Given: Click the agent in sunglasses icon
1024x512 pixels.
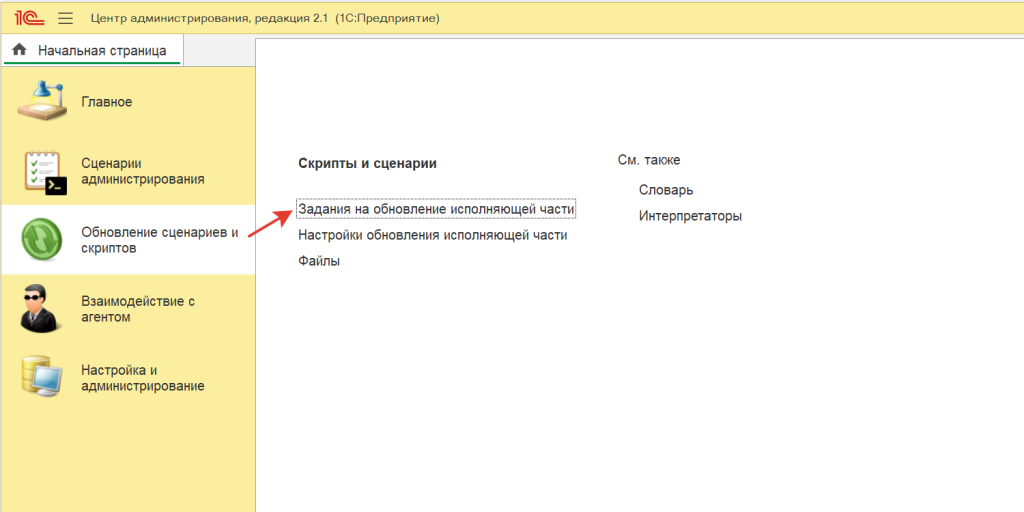Looking at the screenshot, I should coord(41,309).
